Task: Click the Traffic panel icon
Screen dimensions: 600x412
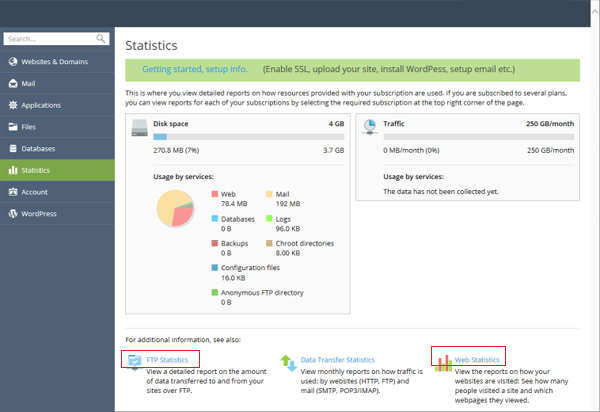Action: click(370, 126)
